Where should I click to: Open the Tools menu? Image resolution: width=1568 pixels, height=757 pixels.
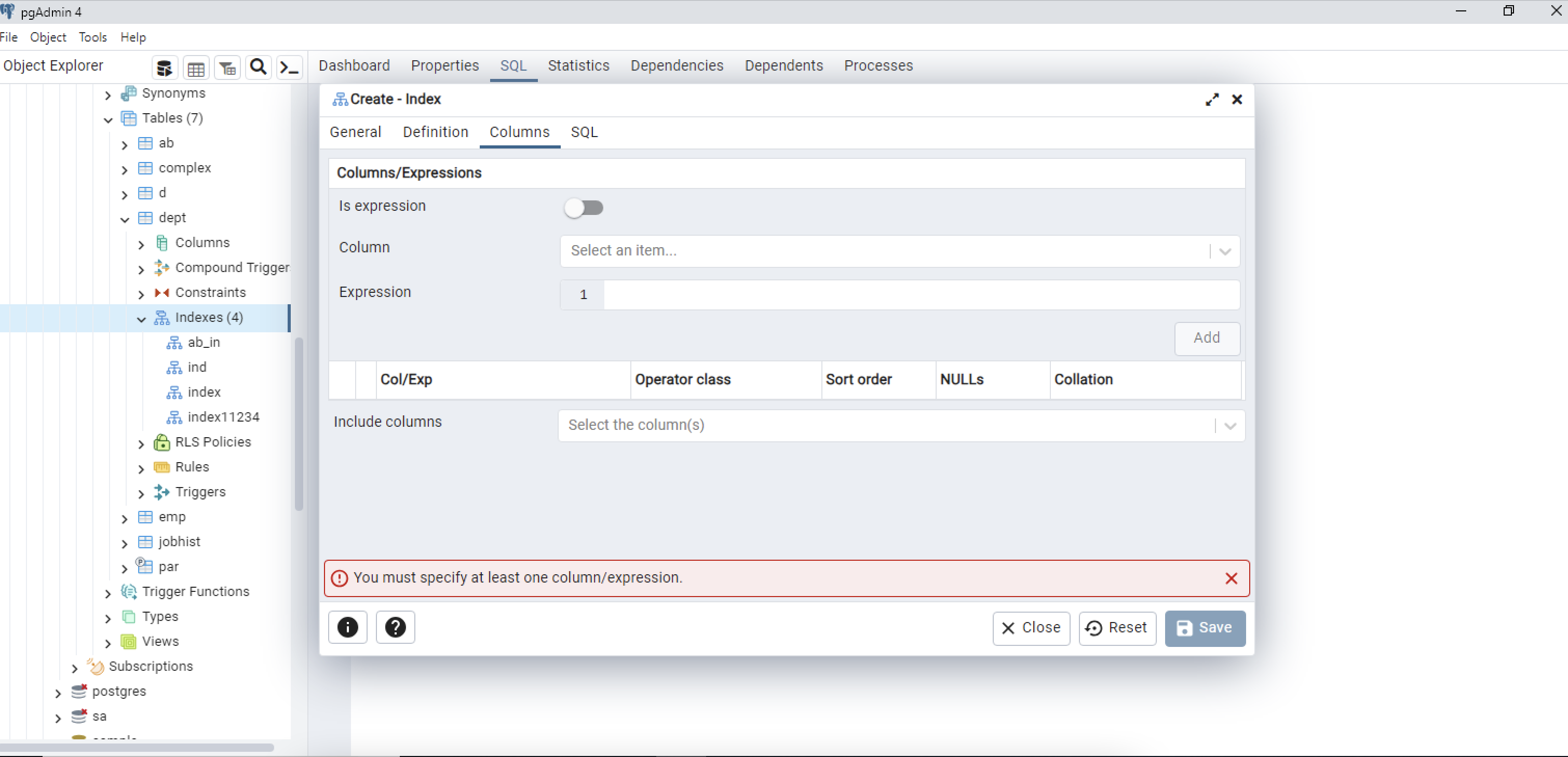tap(92, 37)
